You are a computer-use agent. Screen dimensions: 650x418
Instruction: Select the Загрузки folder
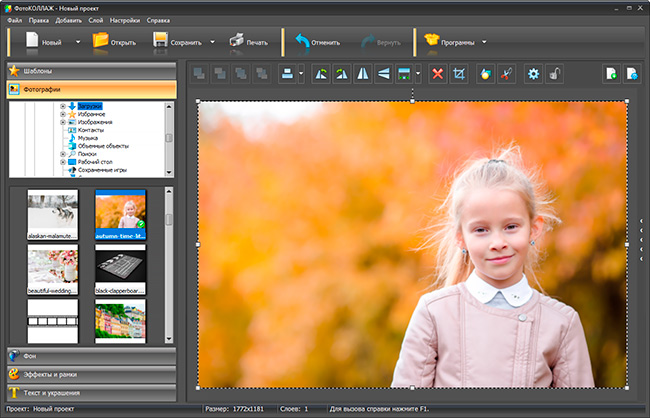90,106
